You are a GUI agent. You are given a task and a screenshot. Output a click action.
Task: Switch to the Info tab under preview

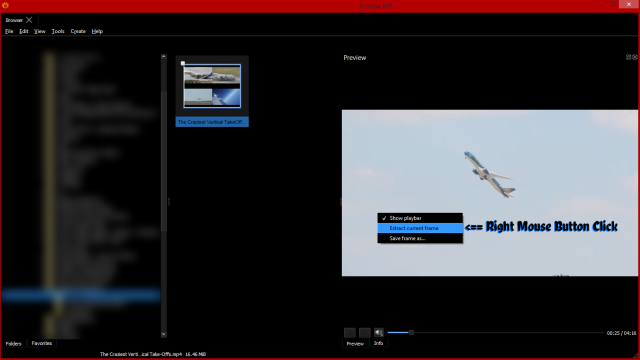click(x=378, y=343)
